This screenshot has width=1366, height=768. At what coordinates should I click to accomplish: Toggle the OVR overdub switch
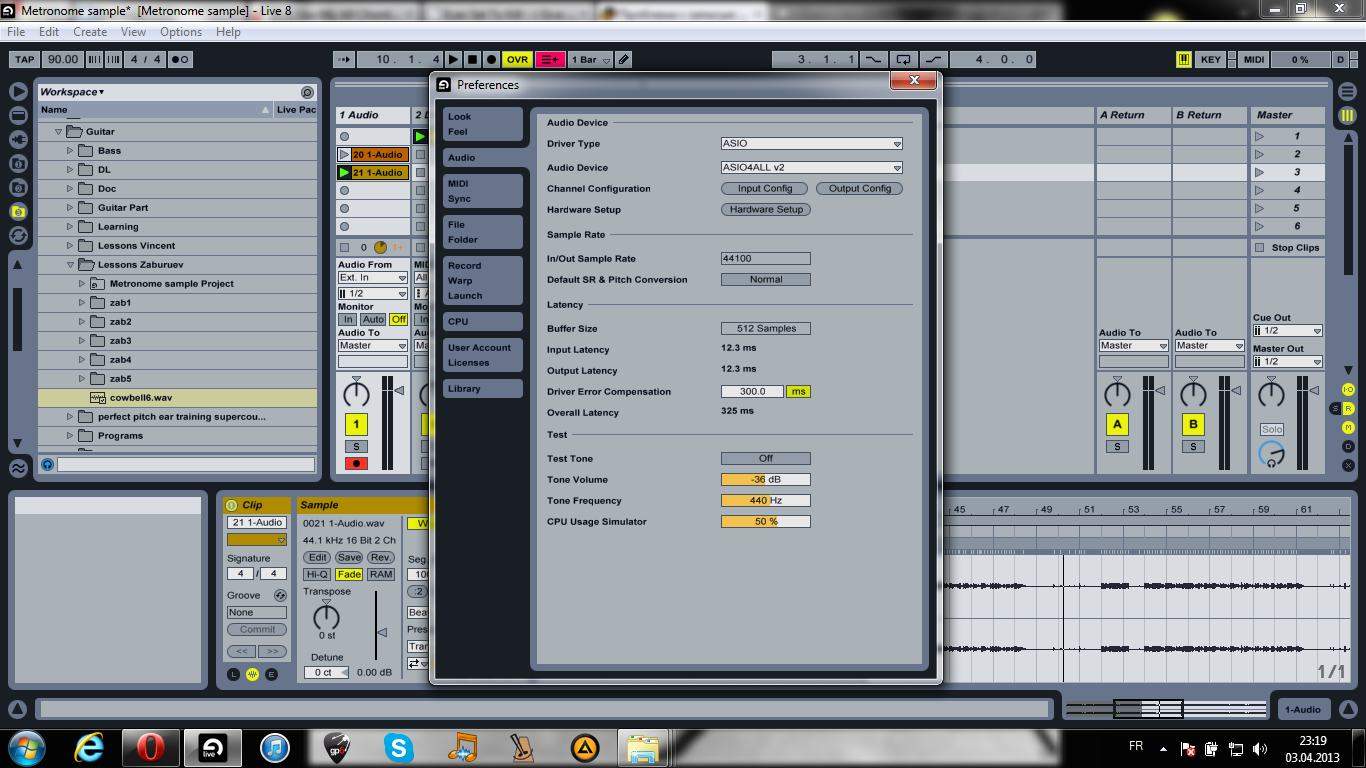tap(517, 60)
